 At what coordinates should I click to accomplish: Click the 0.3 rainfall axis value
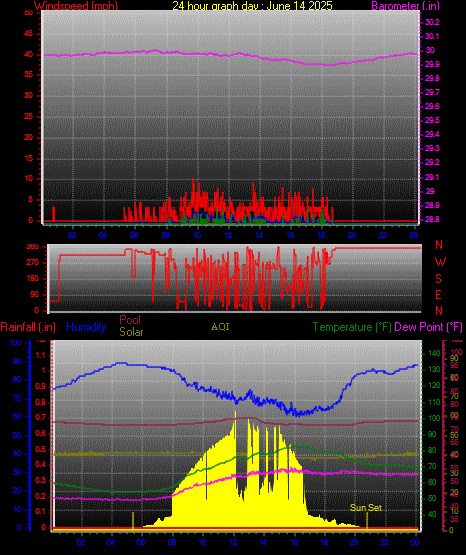[41, 480]
